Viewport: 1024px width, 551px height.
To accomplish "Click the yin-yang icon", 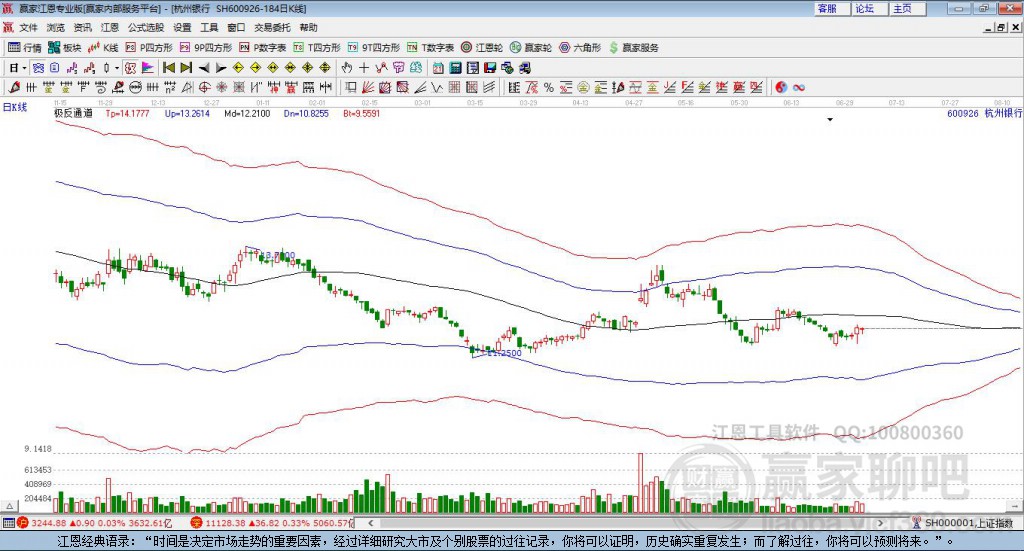I will click(x=781, y=87).
